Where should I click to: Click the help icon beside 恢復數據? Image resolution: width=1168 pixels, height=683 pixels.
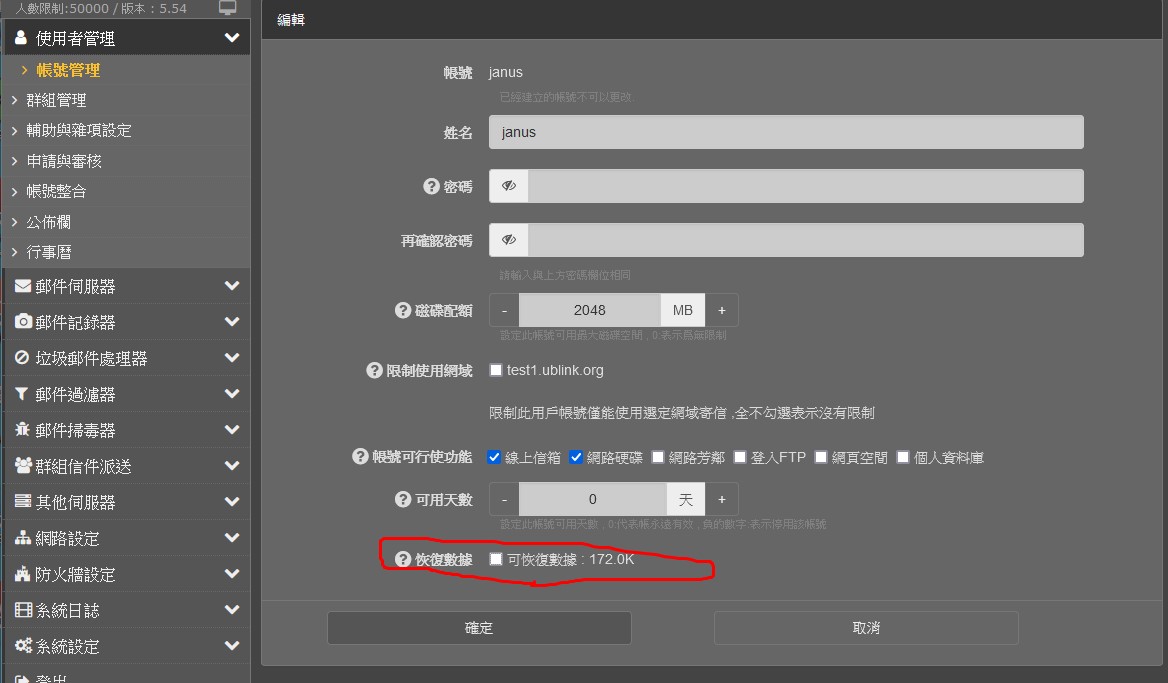click(x=404, y=560)
